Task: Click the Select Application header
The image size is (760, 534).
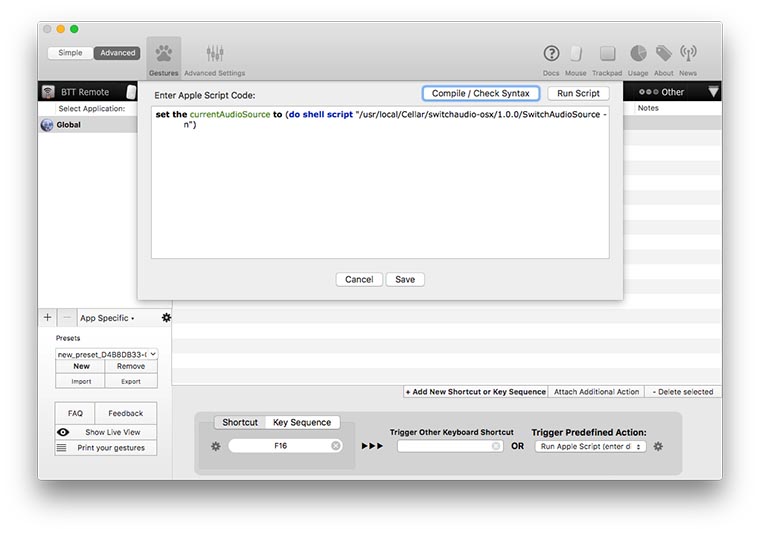Action: click(x=92, y=109)
